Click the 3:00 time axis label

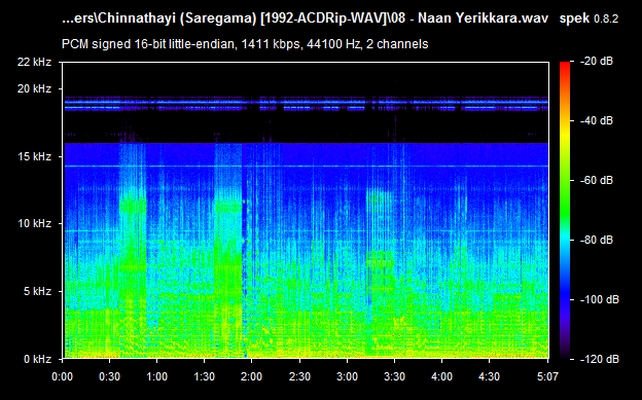click(x=347, y=376)
